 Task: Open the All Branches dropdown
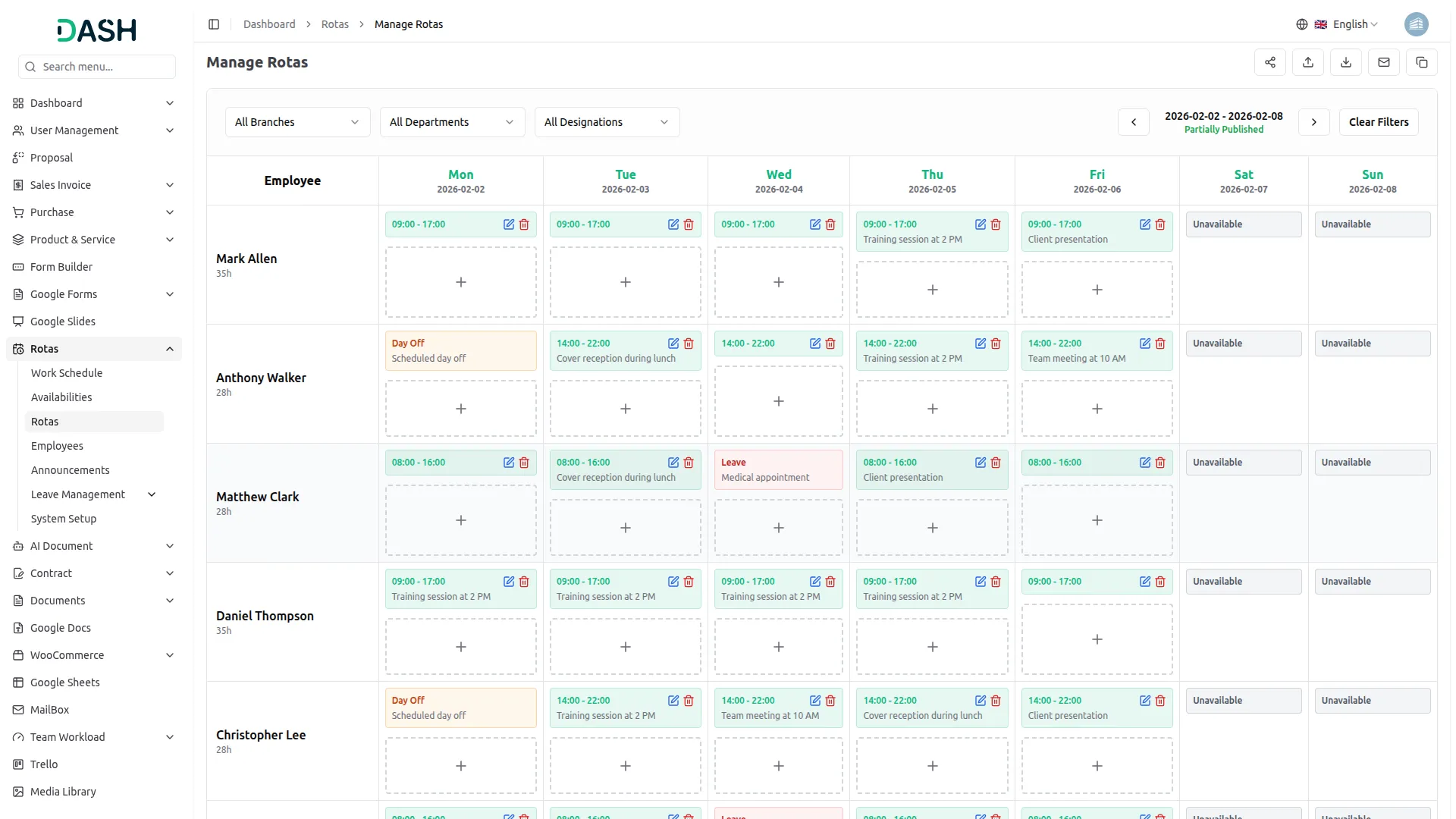click(x=297, y=122)
